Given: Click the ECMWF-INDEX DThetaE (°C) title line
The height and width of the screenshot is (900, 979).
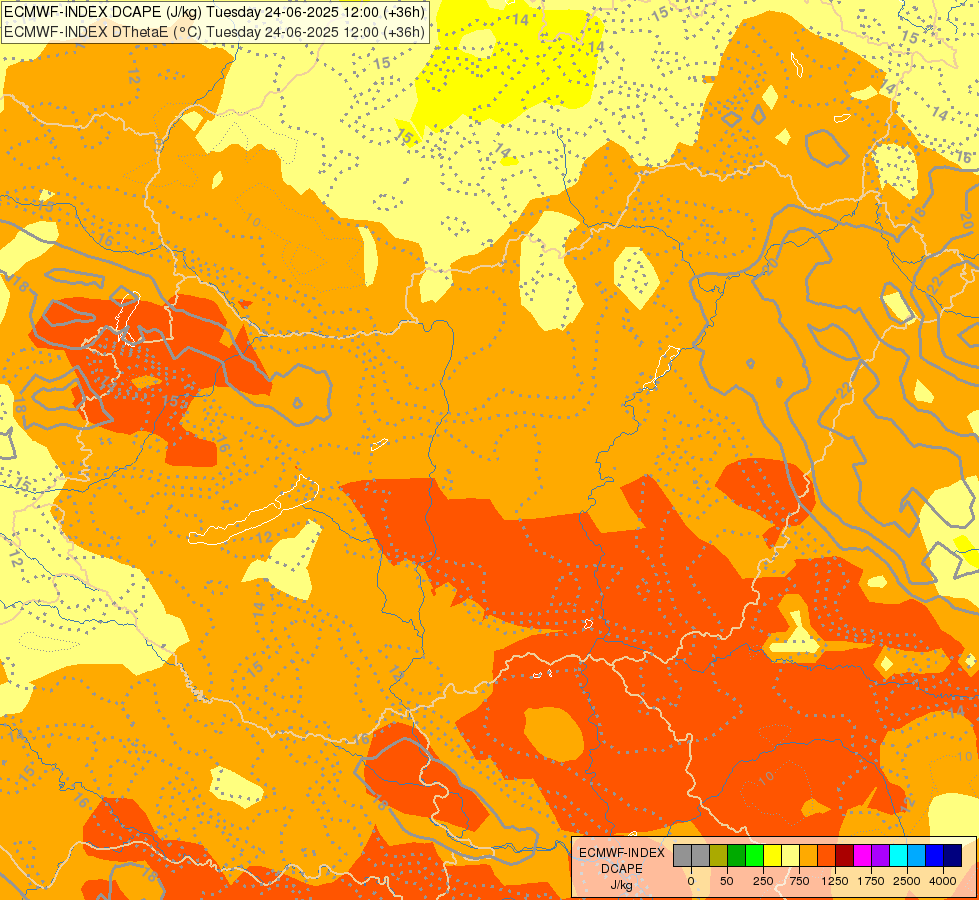Looking at the screenshot, I should pyautogui.click(x=214, y=31).
